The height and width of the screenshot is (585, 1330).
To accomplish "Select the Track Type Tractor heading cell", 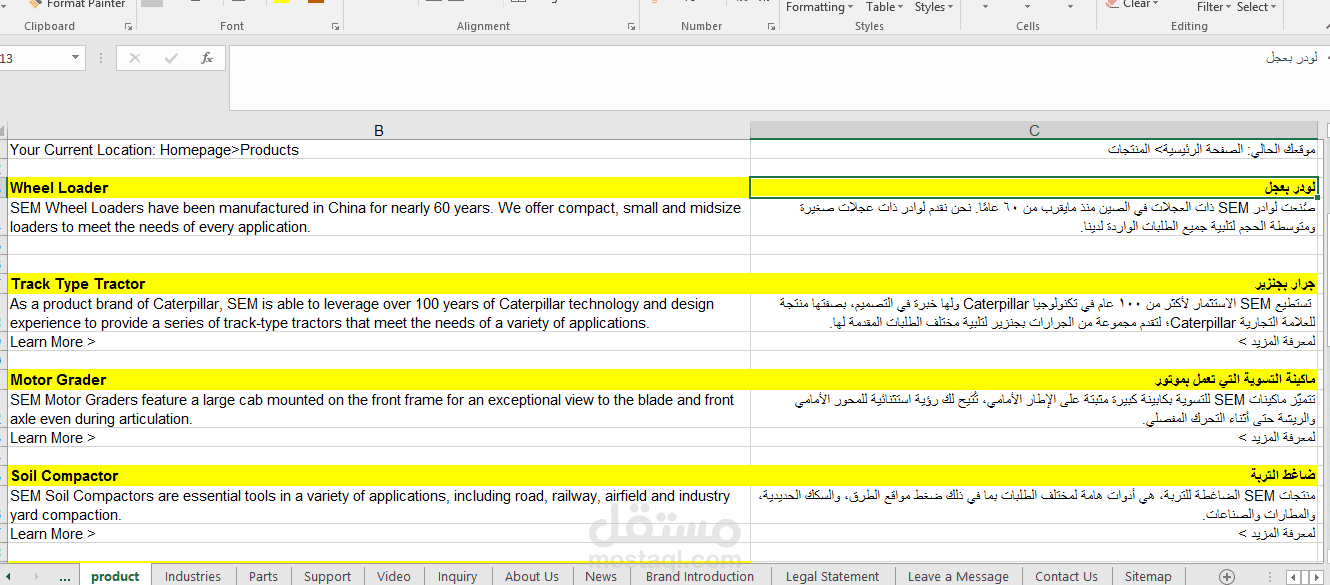I will (x=379, y=283).
